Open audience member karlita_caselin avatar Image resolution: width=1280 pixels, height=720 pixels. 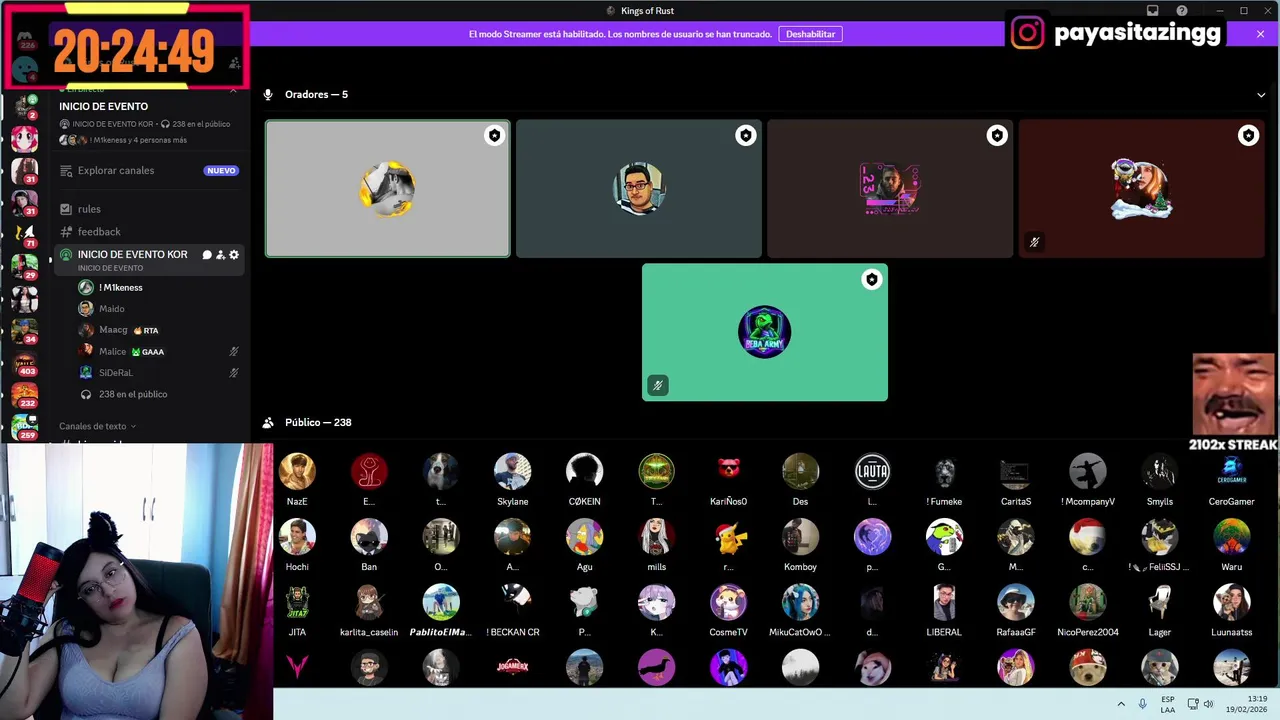(x=369, y=602)
